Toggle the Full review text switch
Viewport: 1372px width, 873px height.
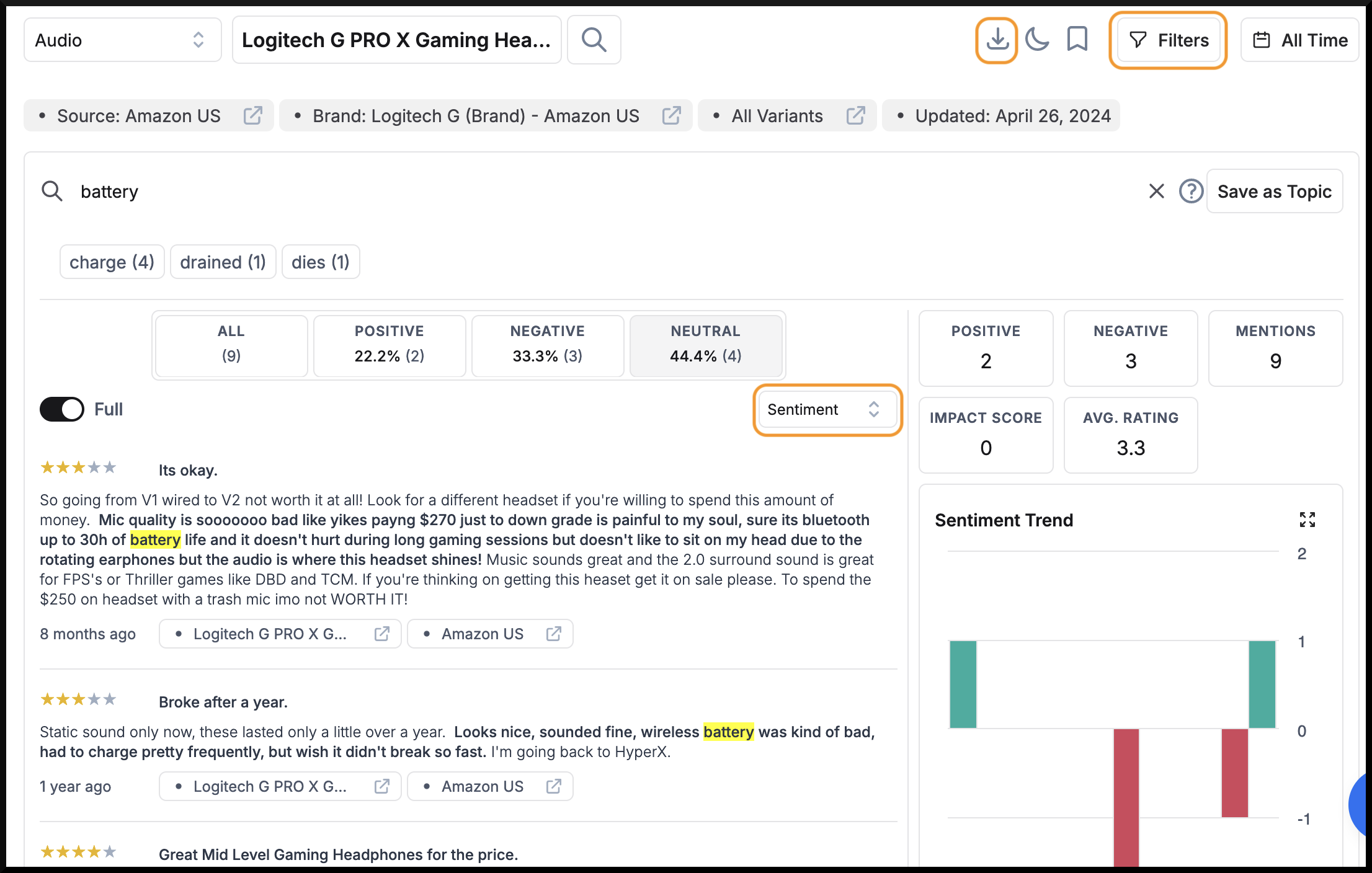61,409
